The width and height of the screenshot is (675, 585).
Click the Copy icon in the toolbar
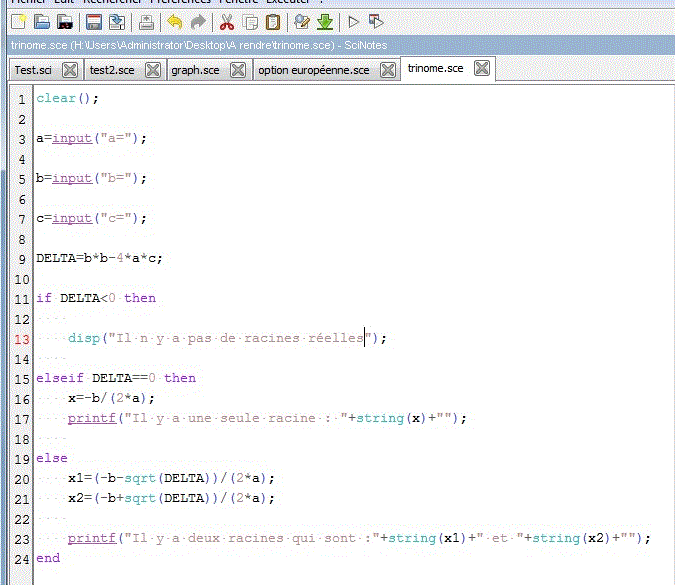251,21
